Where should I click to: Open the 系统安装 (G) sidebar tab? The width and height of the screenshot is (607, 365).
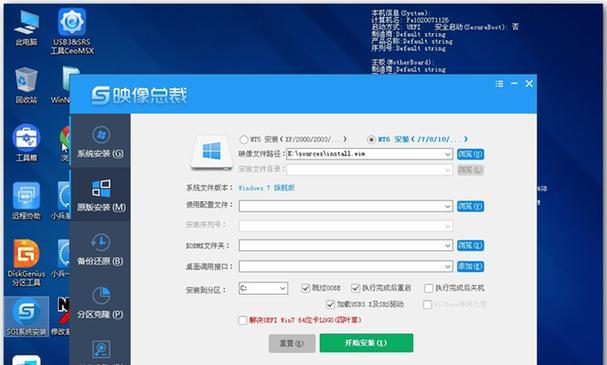[100, 141]
